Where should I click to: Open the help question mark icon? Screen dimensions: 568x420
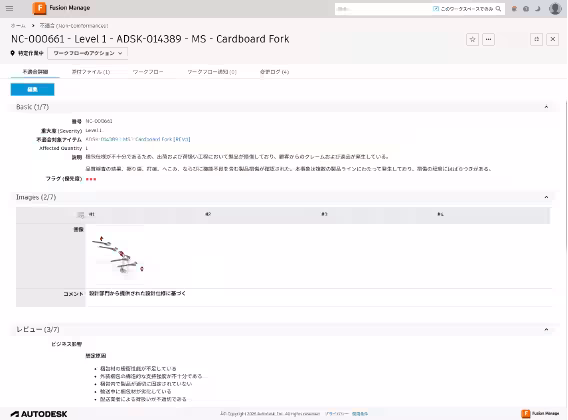coord(526,9)
